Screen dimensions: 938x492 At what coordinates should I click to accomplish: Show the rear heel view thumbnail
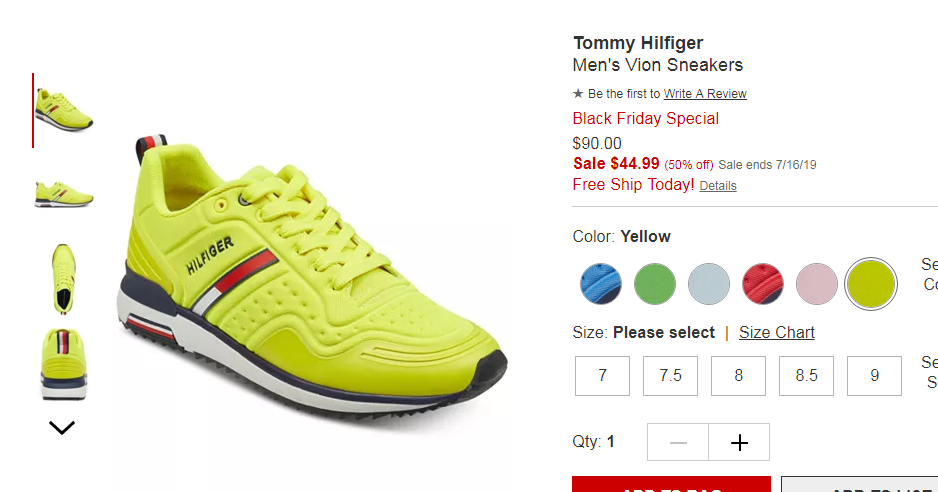pyautogui.click(x=64, y=364)
